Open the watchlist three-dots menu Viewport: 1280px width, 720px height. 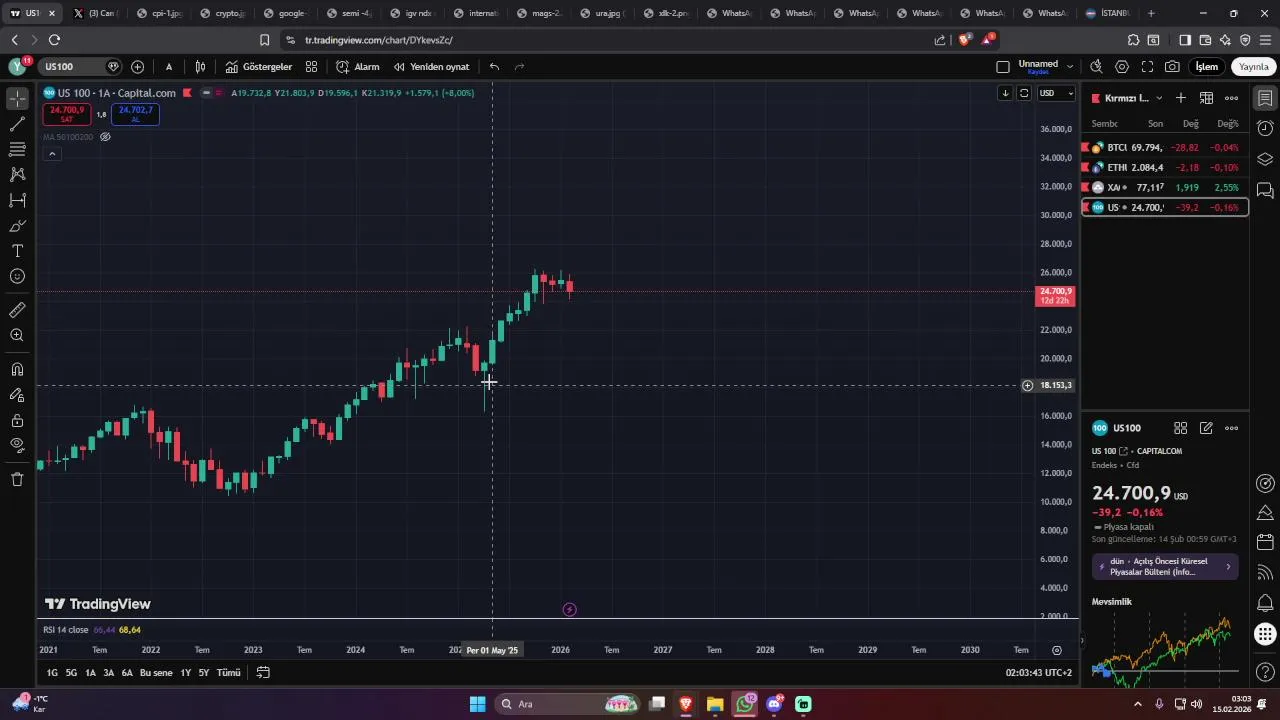click(x=1231, y=98)
